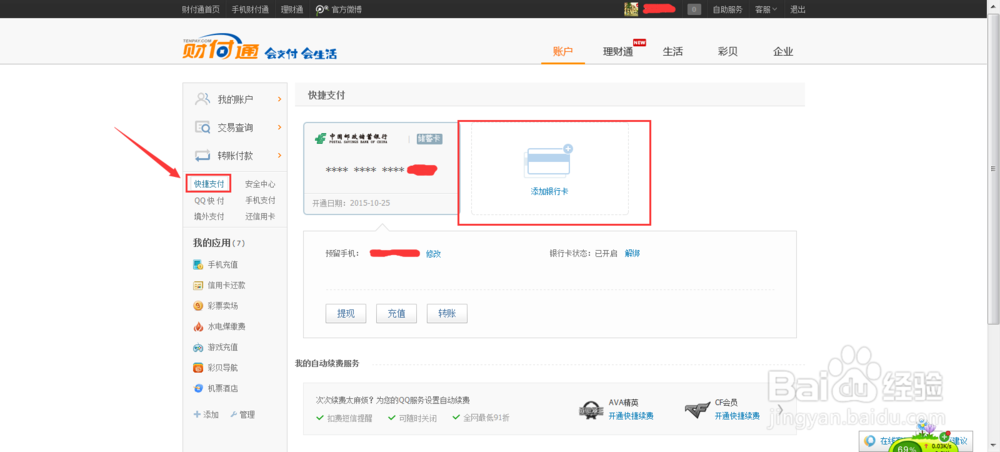The width and height of the screenshot is (1000, 452).
Task: Click the plus icon next to 添加
Action: (x=197, y=414)
